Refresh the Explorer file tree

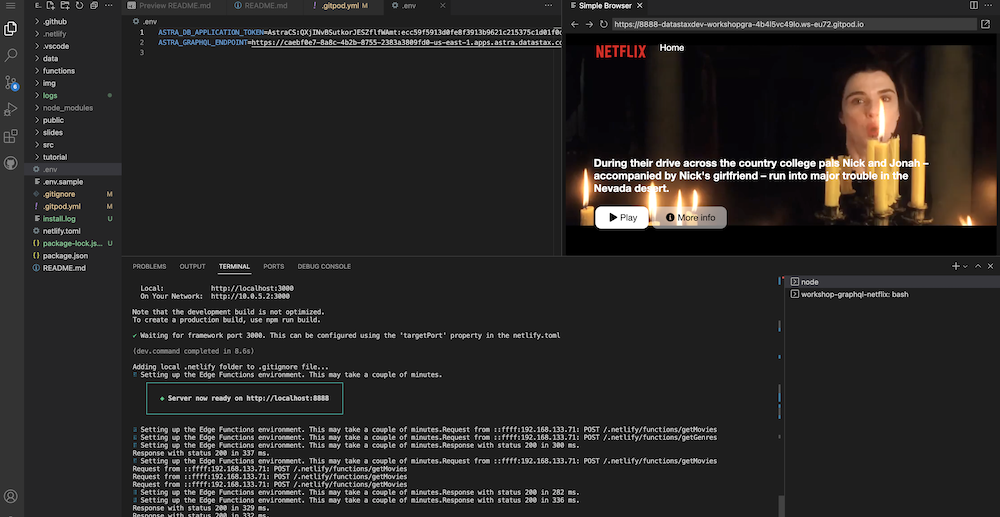[x=79, y=5]
